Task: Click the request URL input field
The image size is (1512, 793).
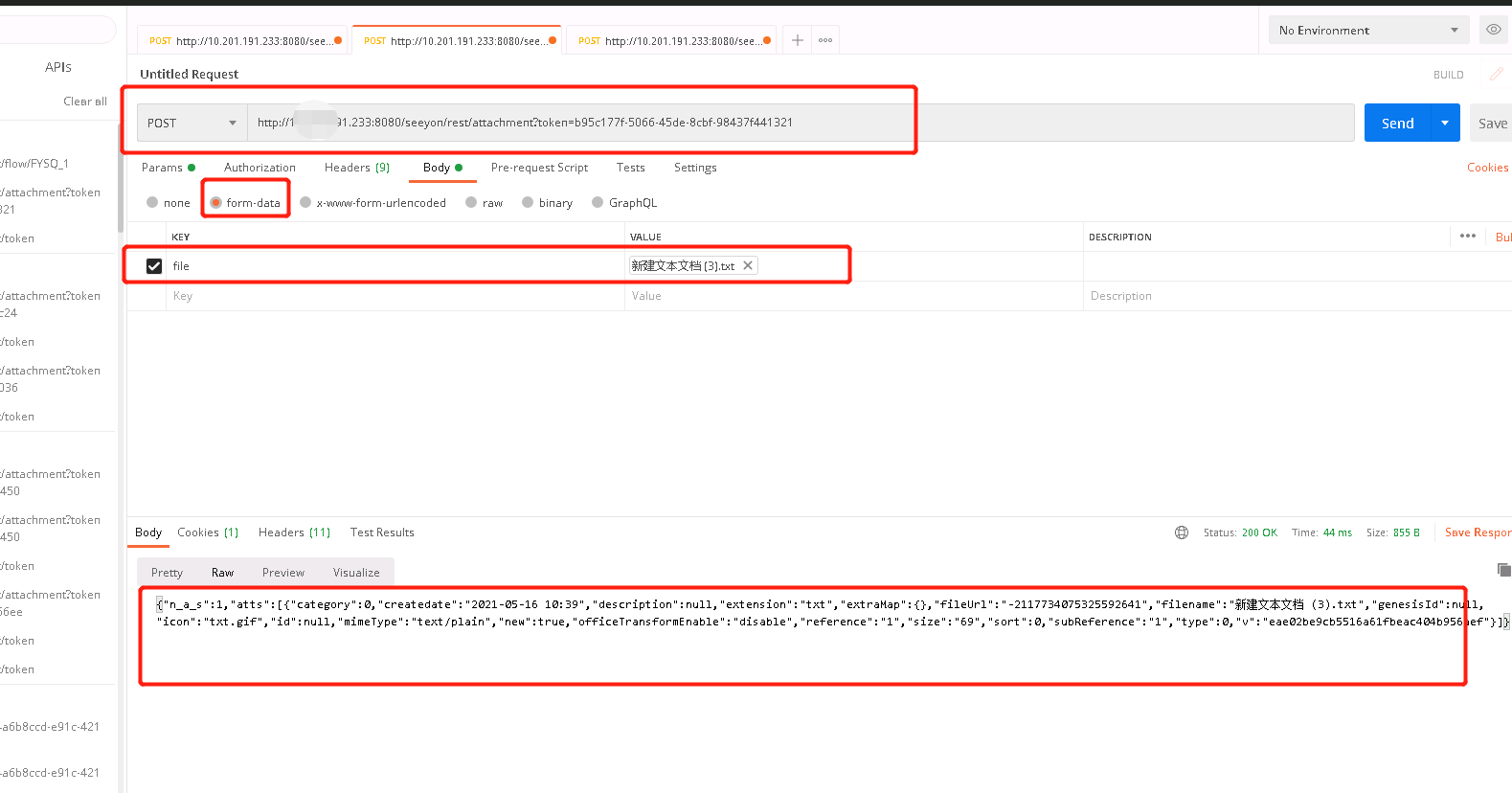Action: [x=801, y=123]
